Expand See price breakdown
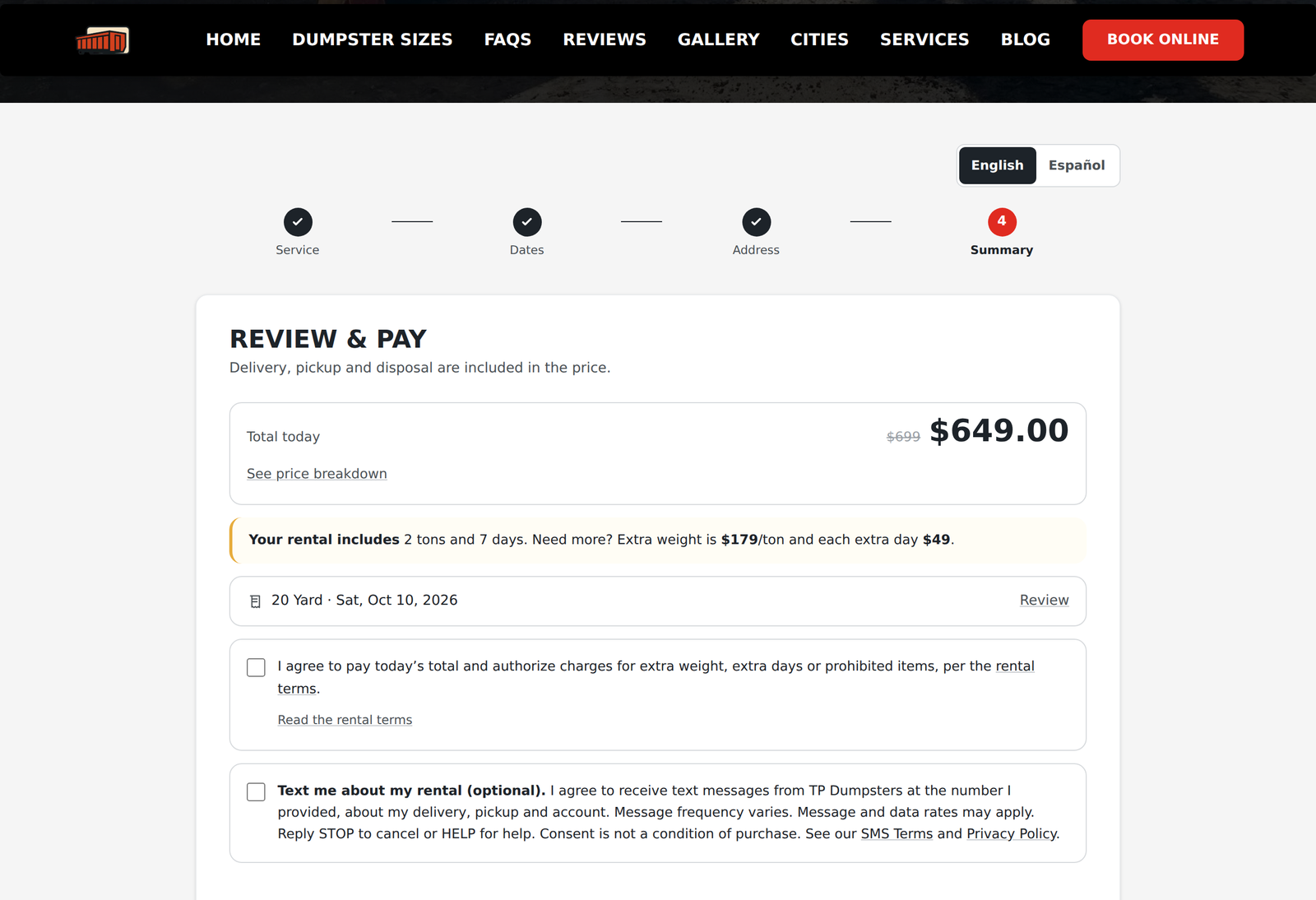The width and height of the screenshot is (1316, 900). click(x=317, y=474)
